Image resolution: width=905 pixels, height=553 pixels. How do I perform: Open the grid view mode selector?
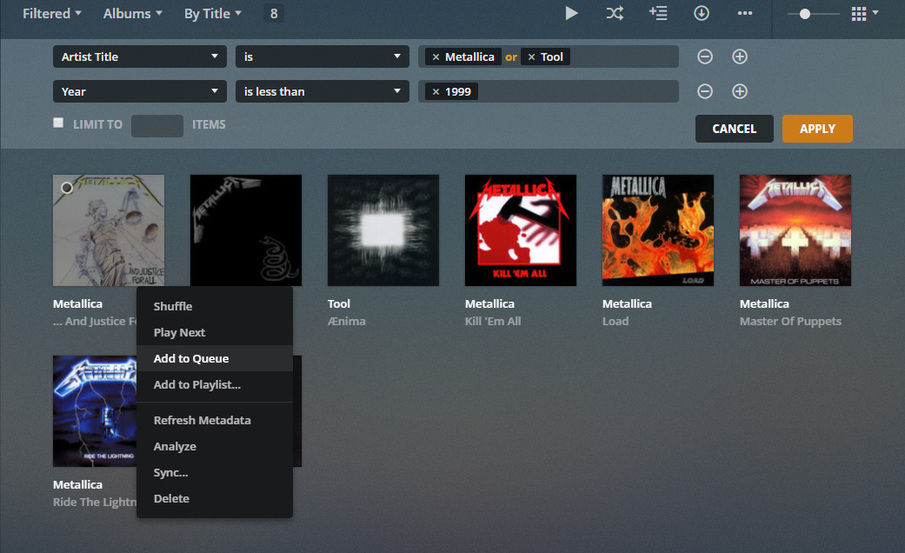865,14
